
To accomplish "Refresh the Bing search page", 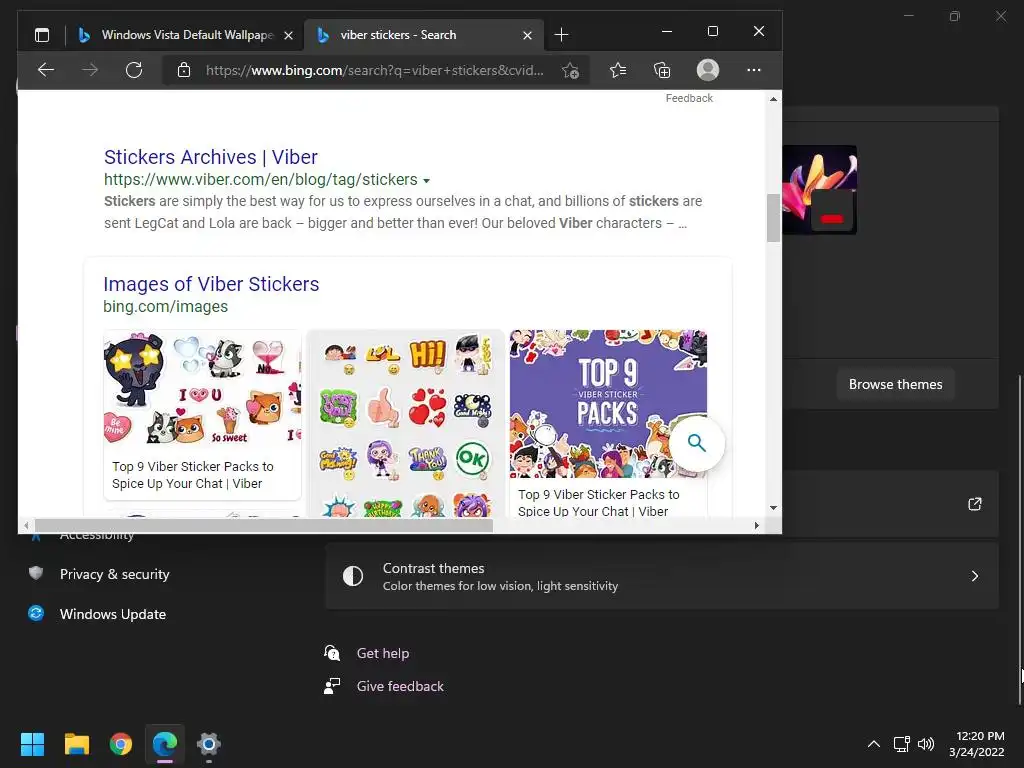I will click(x=134, y=70).
